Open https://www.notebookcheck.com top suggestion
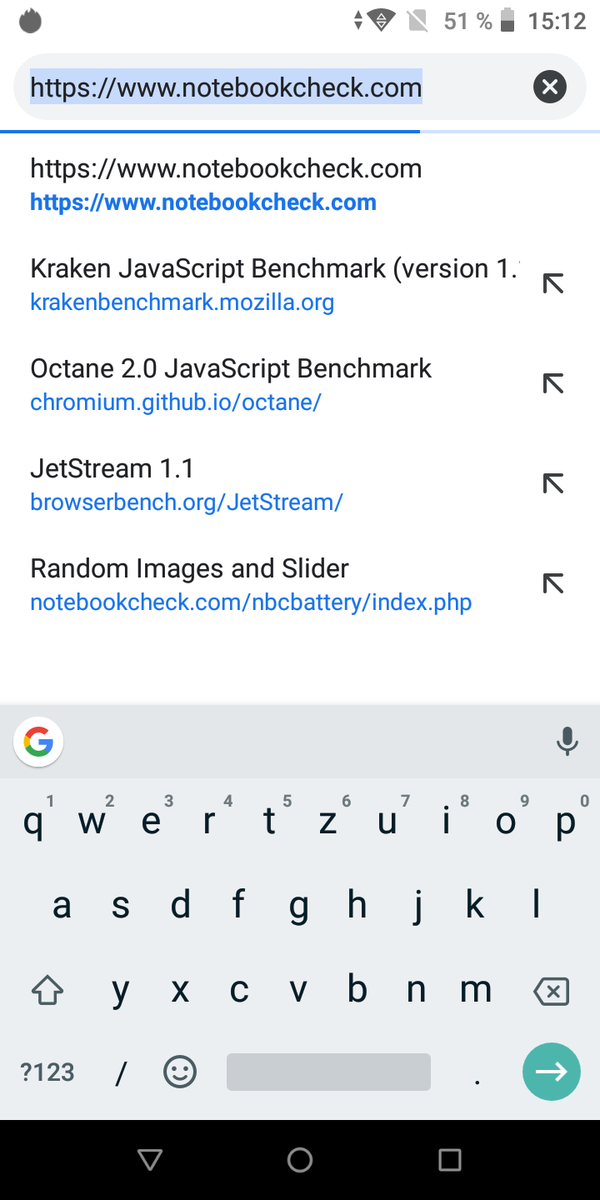This screenshot has height=1200, width=600. point(226,184)
